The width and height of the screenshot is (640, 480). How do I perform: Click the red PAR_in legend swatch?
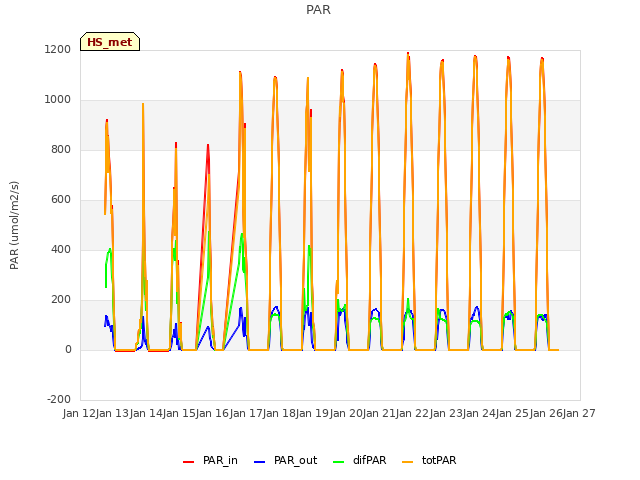tap(189, 462)
